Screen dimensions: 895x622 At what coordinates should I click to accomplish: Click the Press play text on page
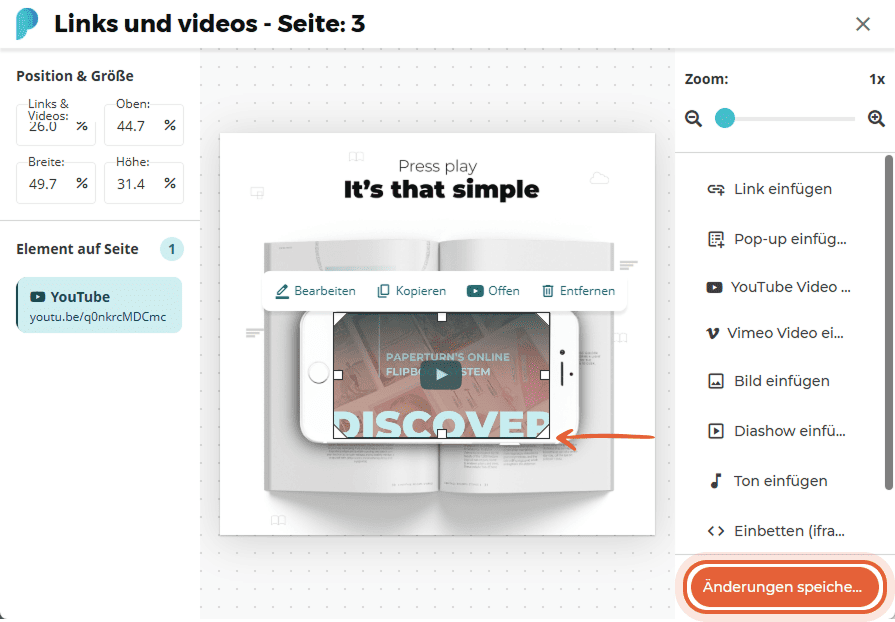(x=437, y=166)
